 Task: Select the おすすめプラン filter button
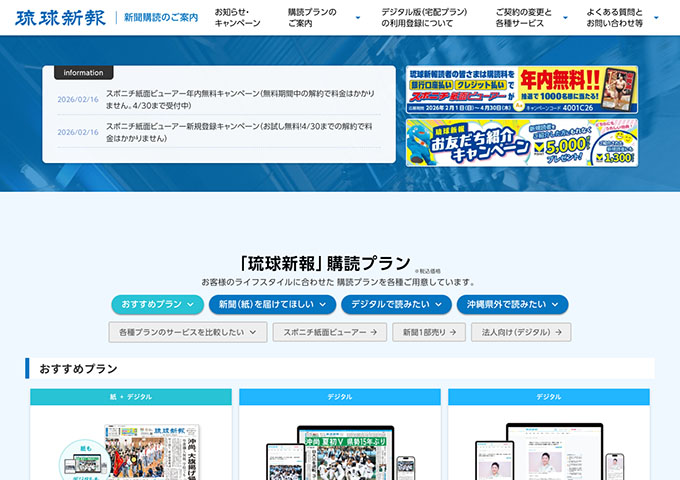pyautogui.click(x=157, y=304)
